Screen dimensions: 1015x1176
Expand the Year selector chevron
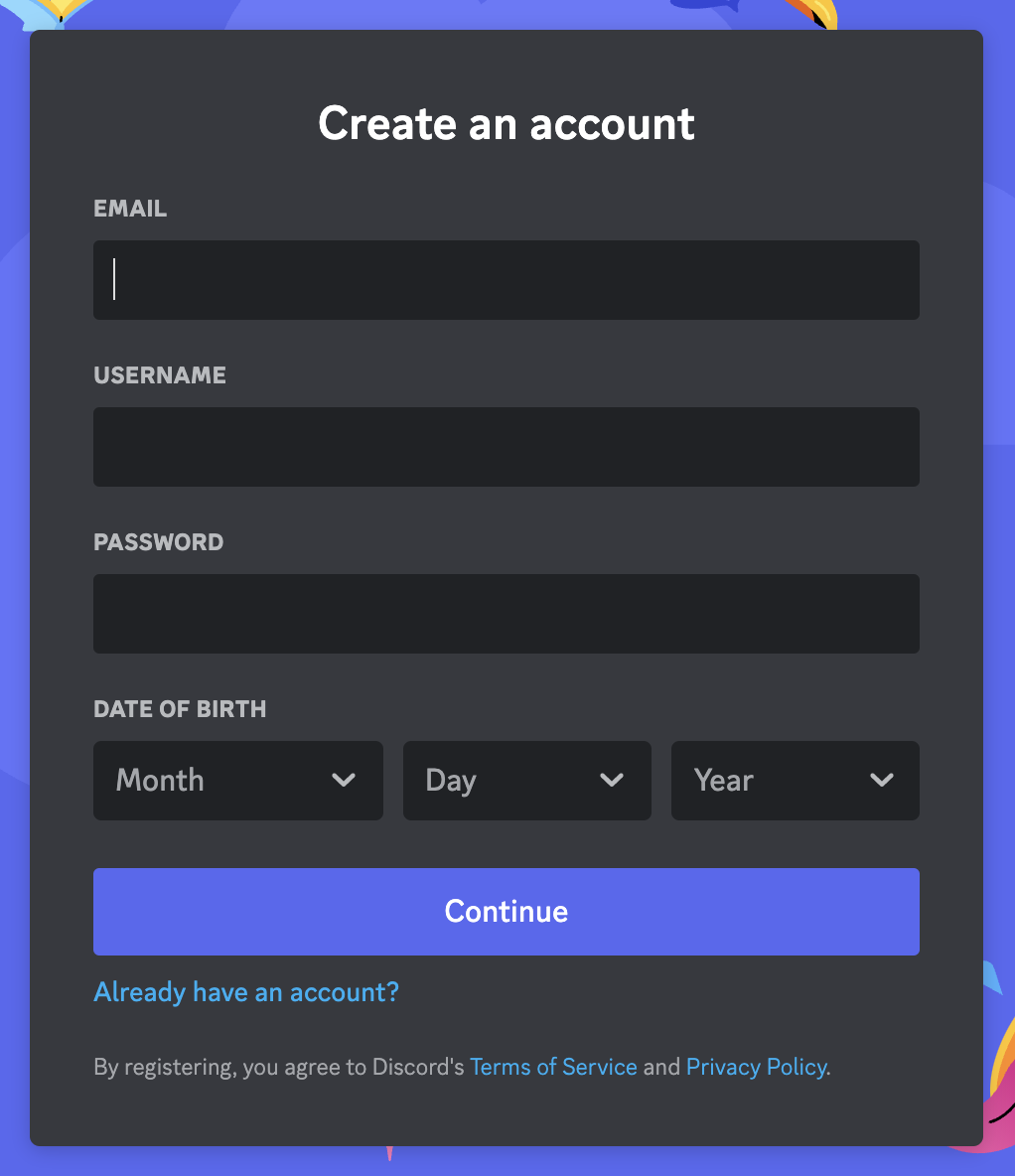click(x=881, y=781)
